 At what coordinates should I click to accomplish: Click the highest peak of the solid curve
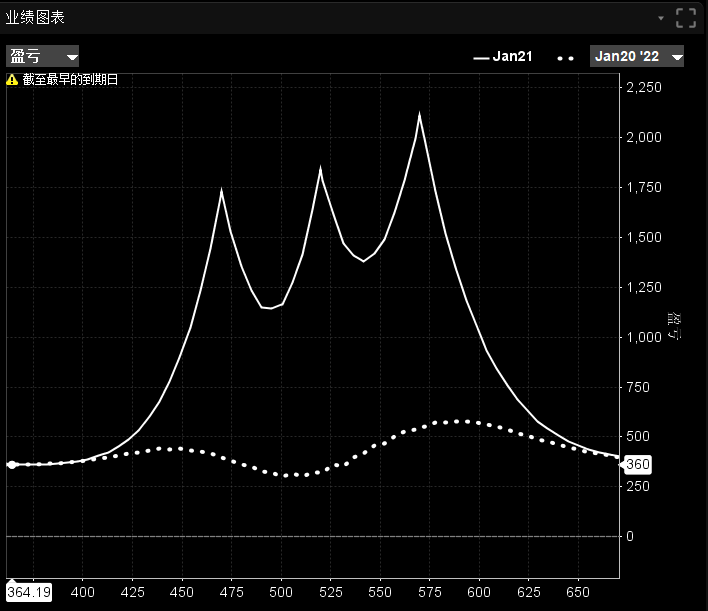pyautogui.click(x=419, y=115)
